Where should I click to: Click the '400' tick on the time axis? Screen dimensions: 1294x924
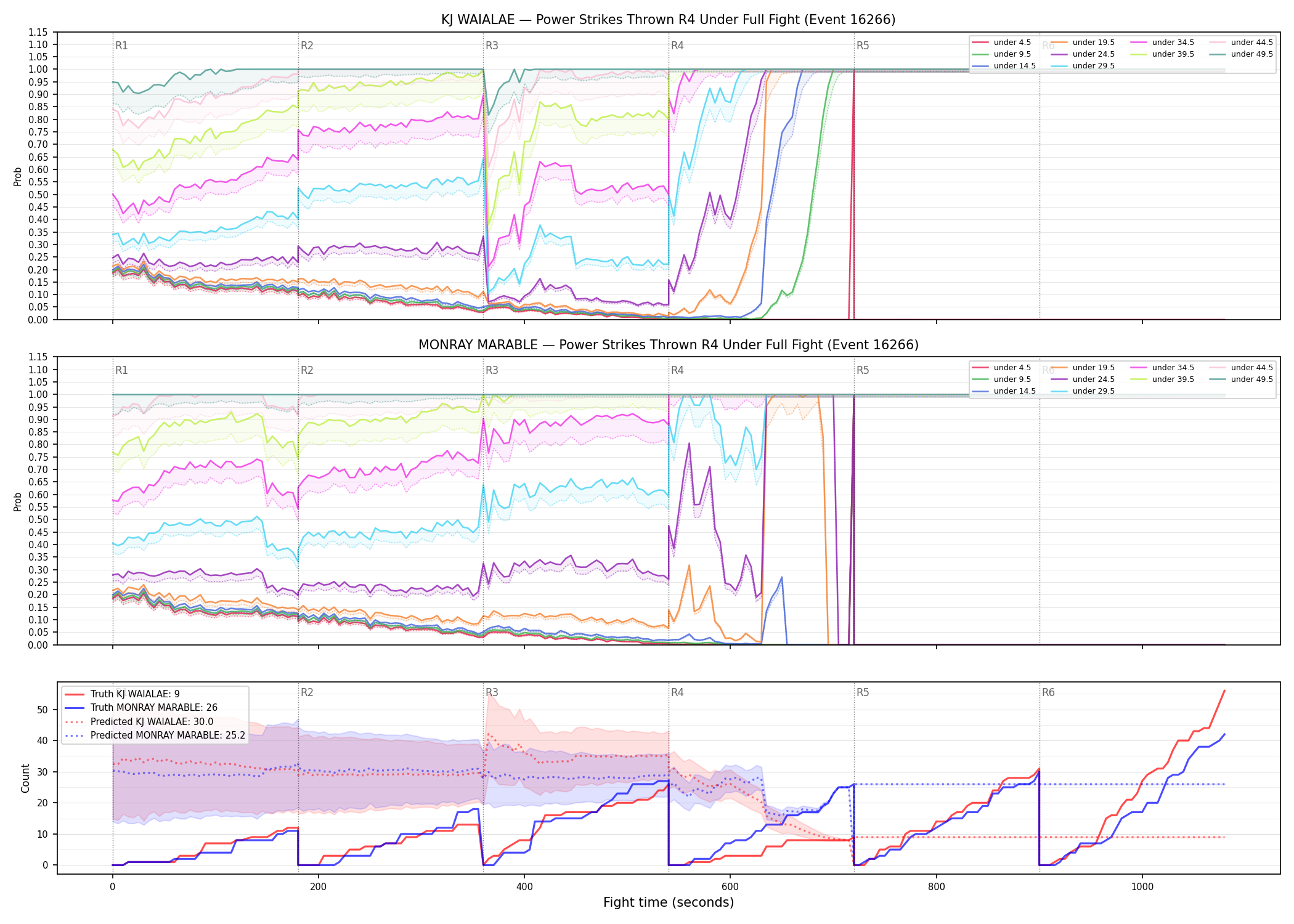pyautogui.click(x=524, y=886)
